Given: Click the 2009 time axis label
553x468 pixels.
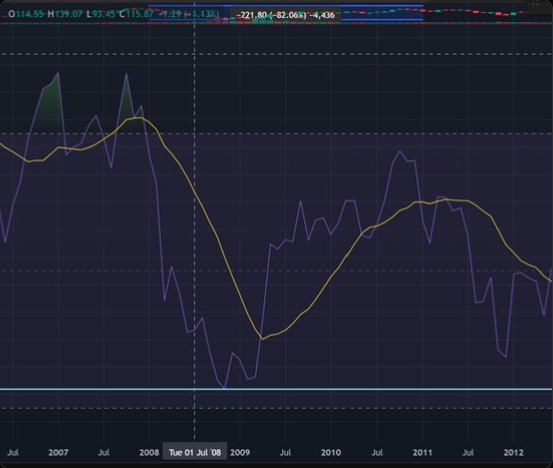Looking at the screenshot, I should (240, 452).
